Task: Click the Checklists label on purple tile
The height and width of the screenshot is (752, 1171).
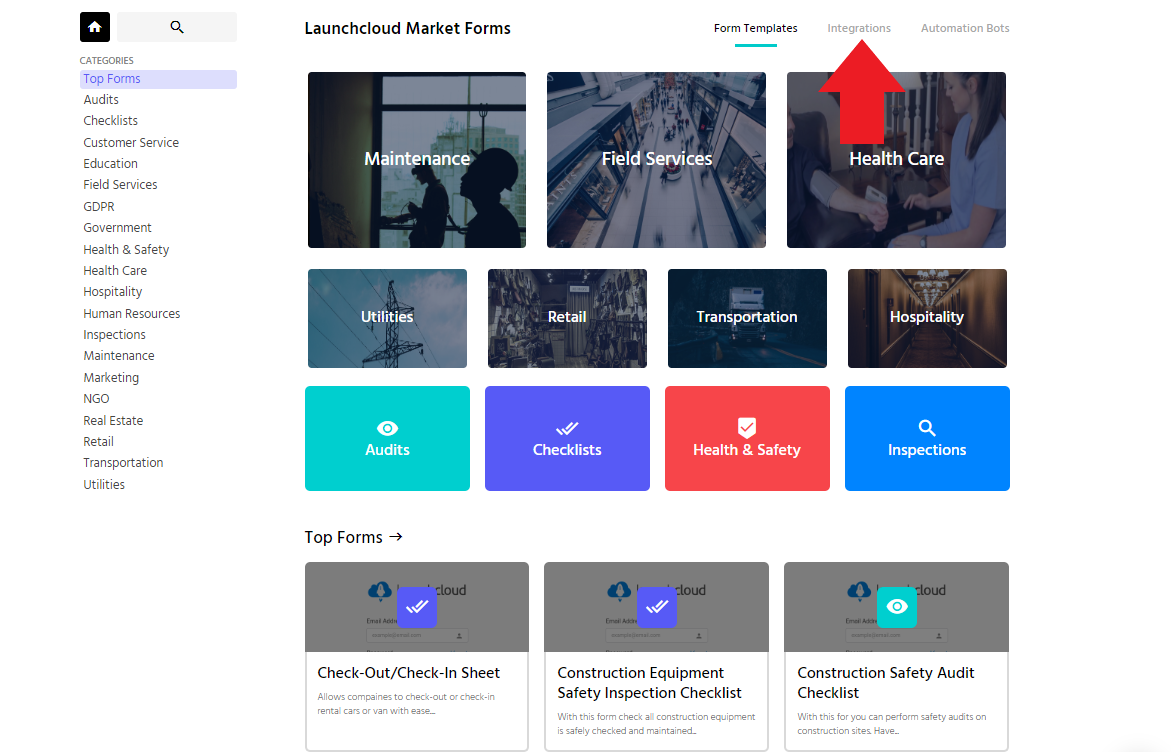Action: [567, 450]
